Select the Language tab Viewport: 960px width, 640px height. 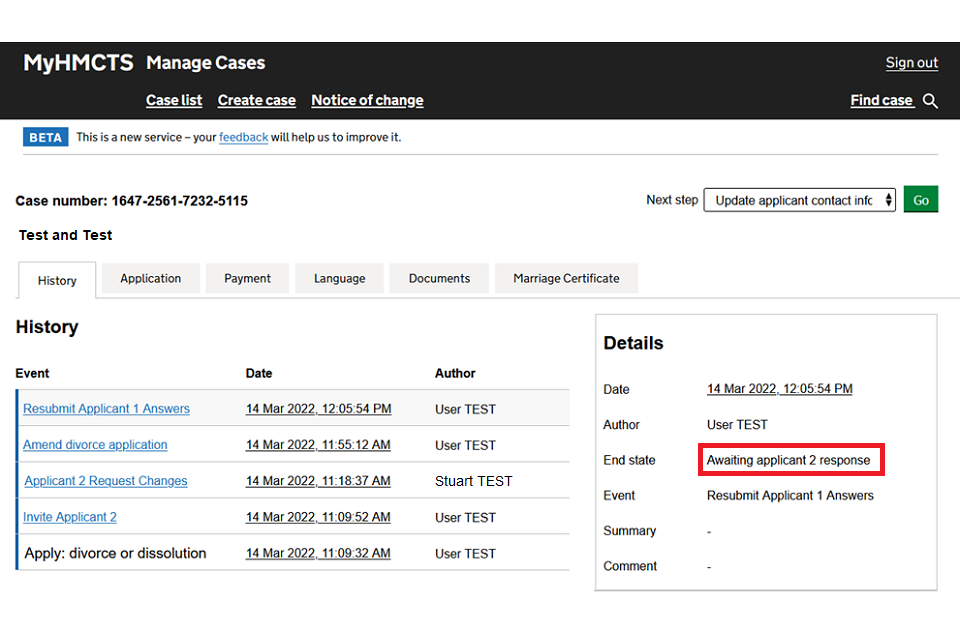339,279
